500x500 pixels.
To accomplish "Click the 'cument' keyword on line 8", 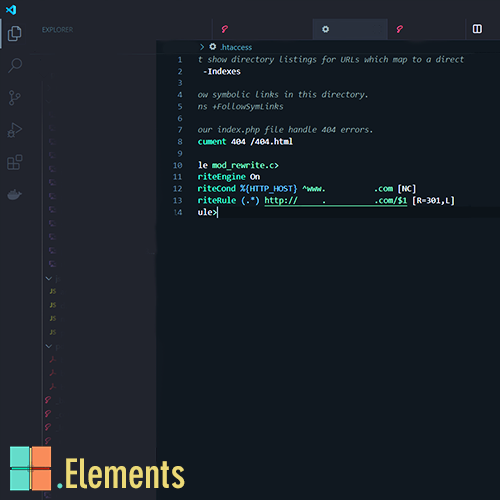I will pyautogui.click(x=212, y=142).
